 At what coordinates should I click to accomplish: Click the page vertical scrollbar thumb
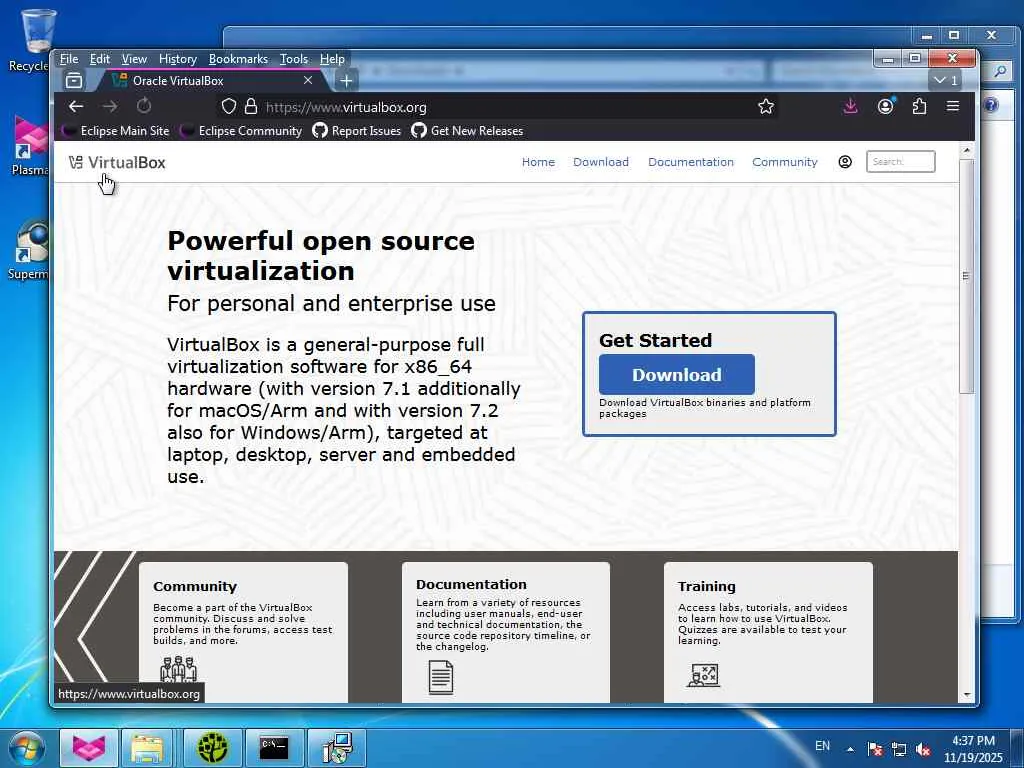(967, 276)
